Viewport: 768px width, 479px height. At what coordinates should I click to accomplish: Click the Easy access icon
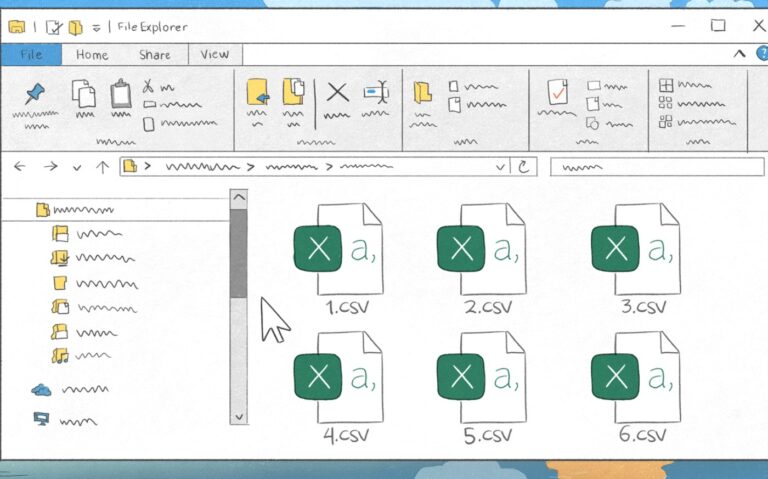455,104
